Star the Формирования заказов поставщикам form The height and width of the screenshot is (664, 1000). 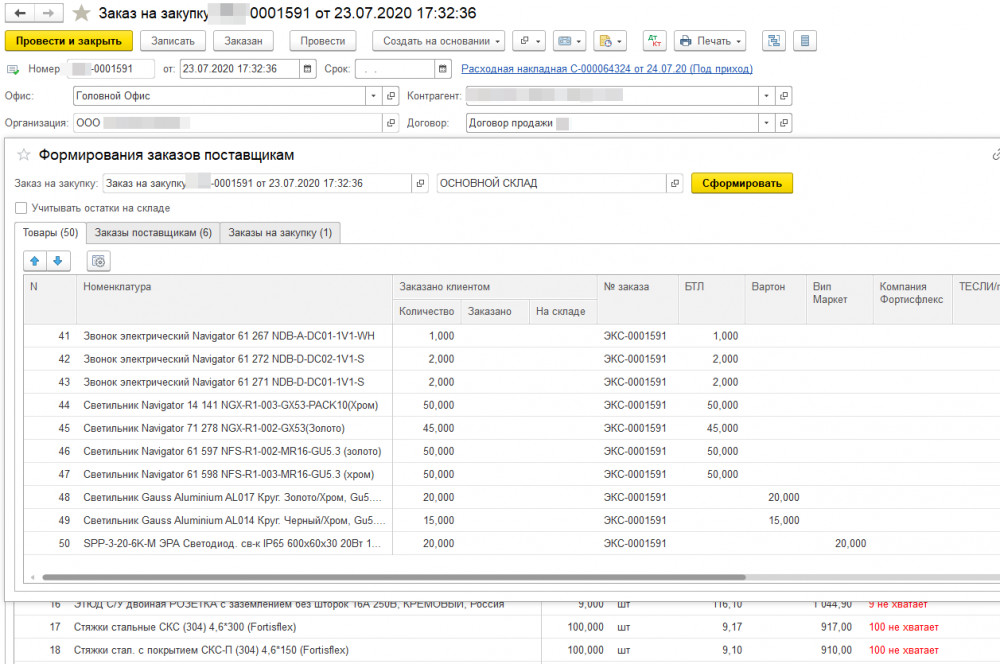(24, 155)
